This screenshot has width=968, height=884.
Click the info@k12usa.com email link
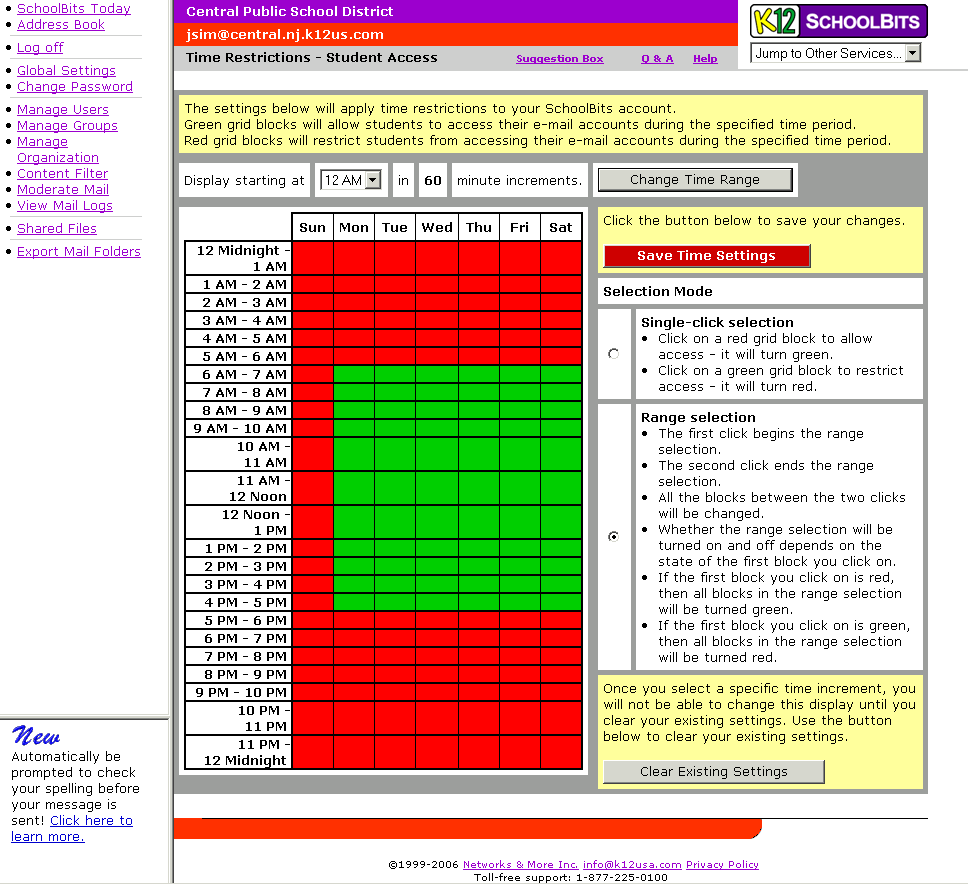click(x=632, y=864)
